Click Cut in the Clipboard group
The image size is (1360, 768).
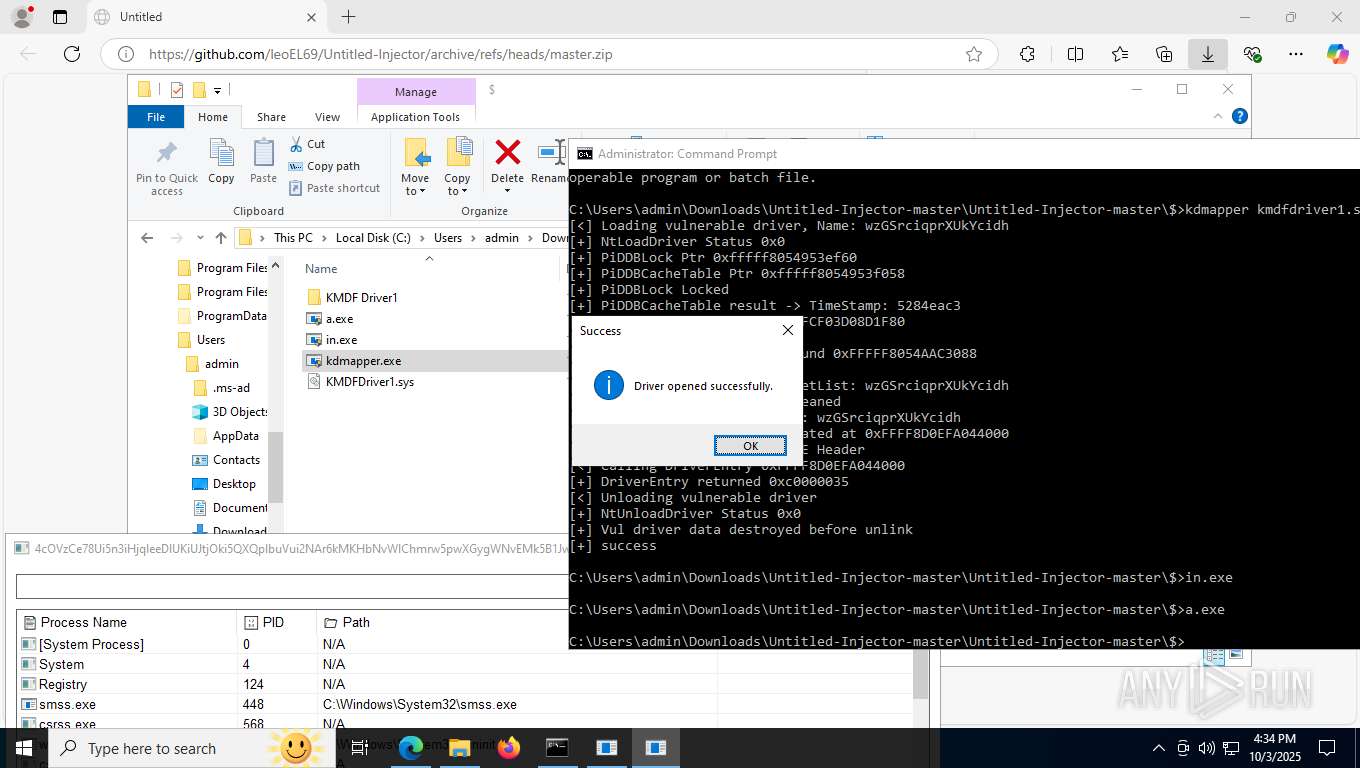[x=307, y=144]
